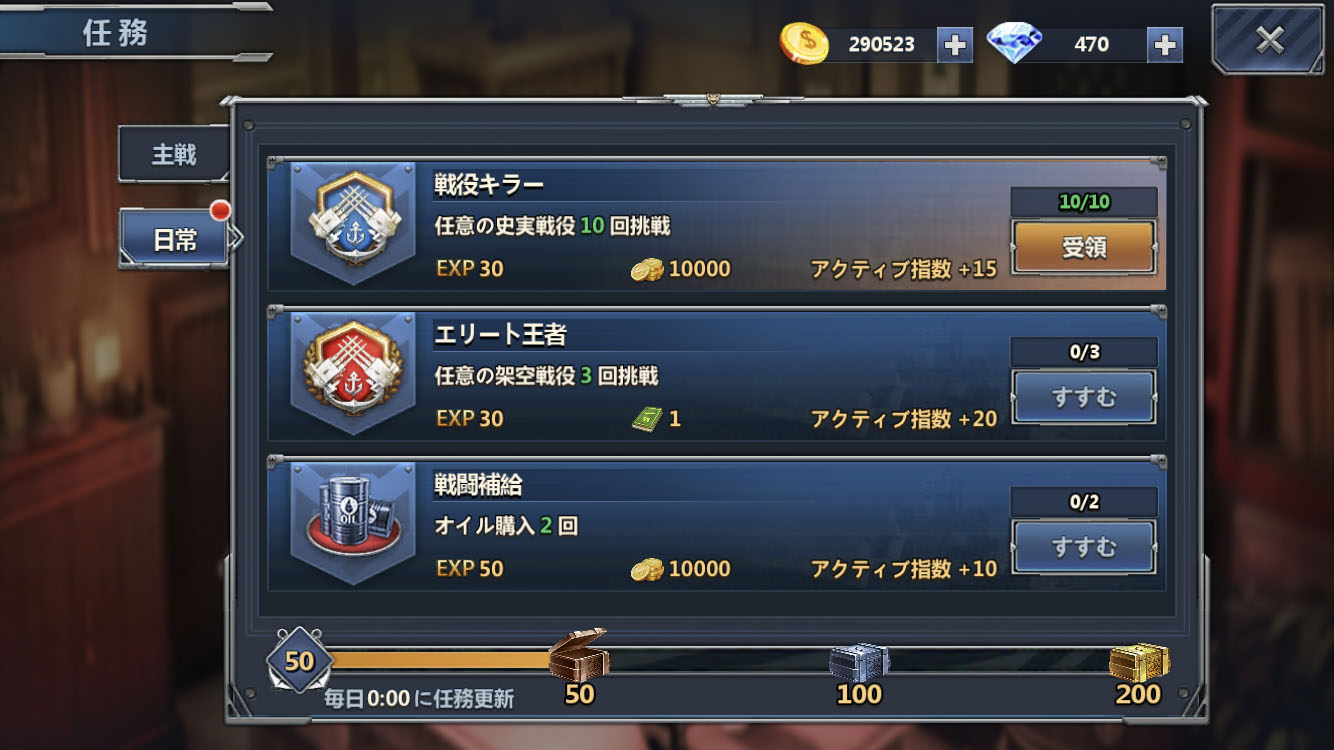The image size is (1334, 750).
Task: Close the 任務 screen with X
Action: [x=1270, y=40]
